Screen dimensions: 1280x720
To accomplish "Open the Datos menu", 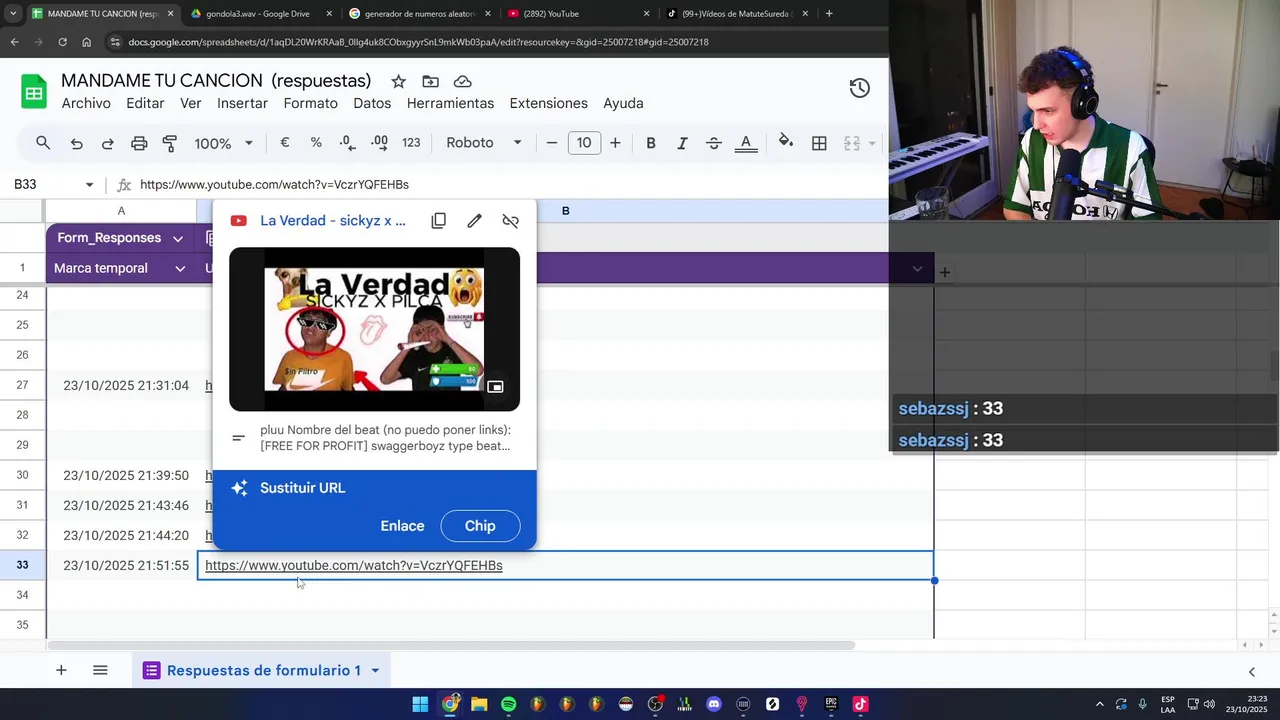I will pyautogui.click(x=372, y=103).
